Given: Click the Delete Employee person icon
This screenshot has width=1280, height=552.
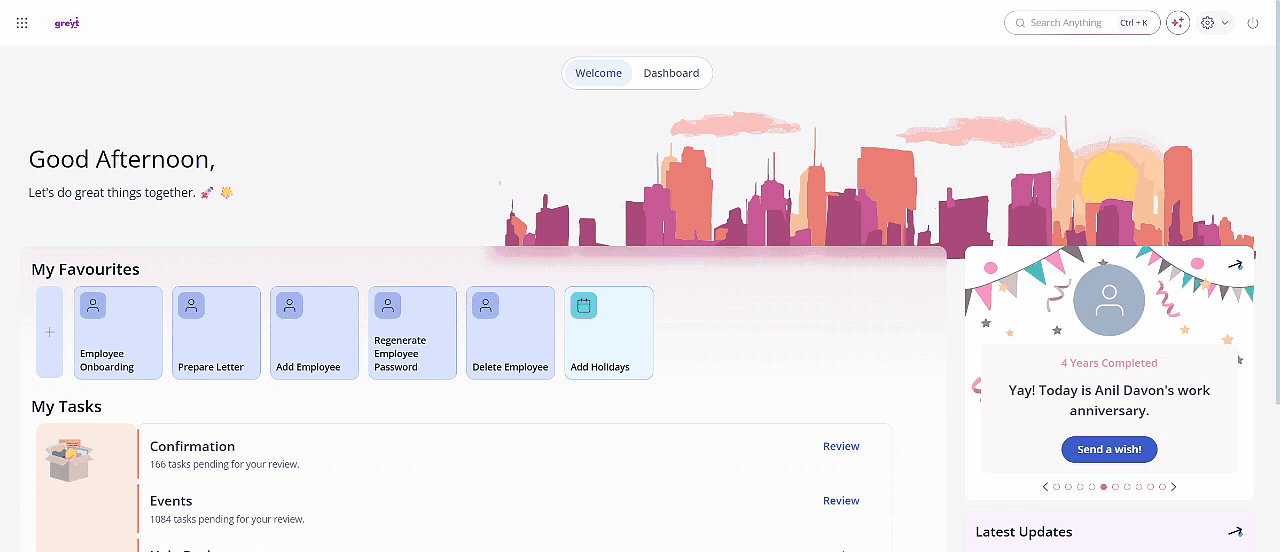Looking at the screenshot, I should coord(485,306).
